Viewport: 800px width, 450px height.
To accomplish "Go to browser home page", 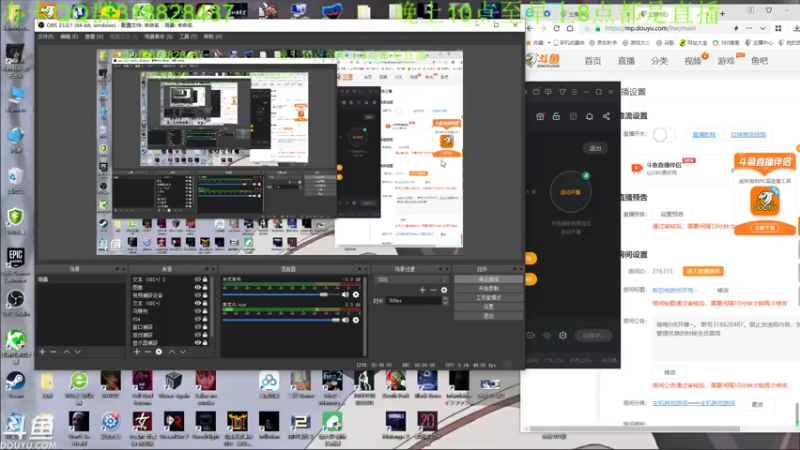I will point(570,28).
